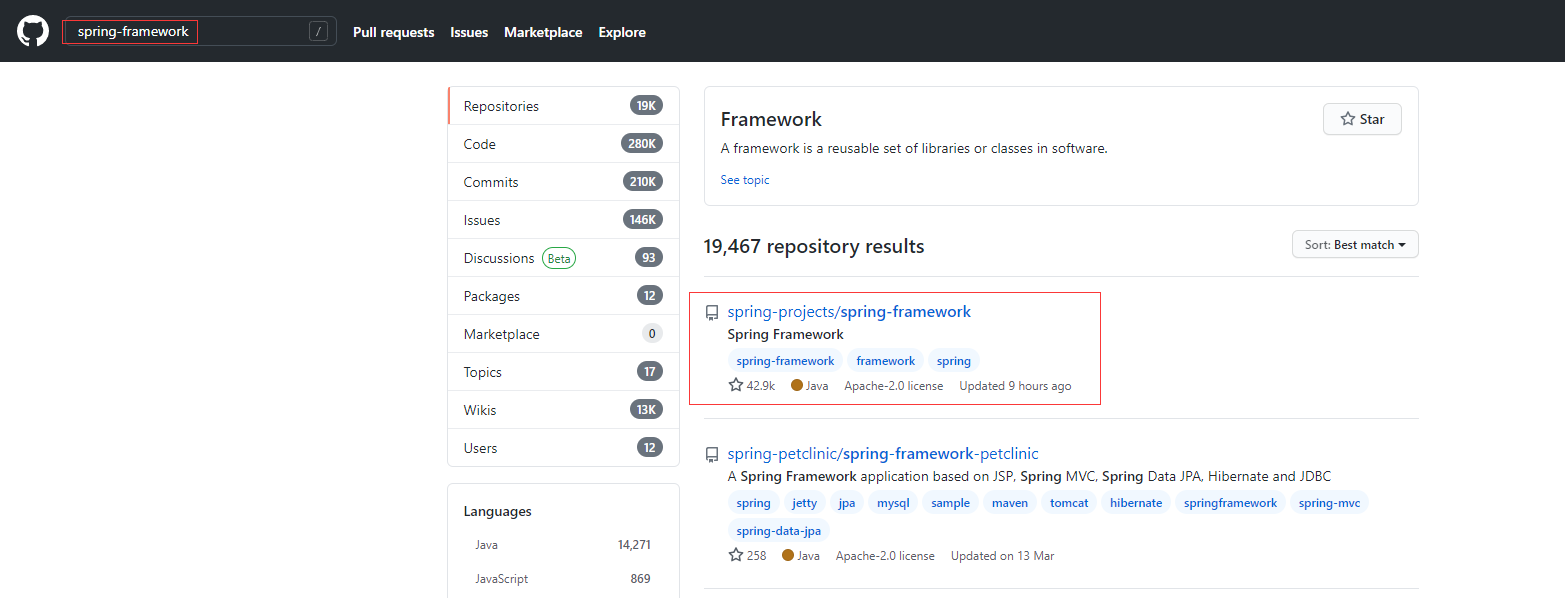Click the tomcat topic tag
Viewport: 1565px width, 598px height.
pyautogui.click(x=1069, y=503)
